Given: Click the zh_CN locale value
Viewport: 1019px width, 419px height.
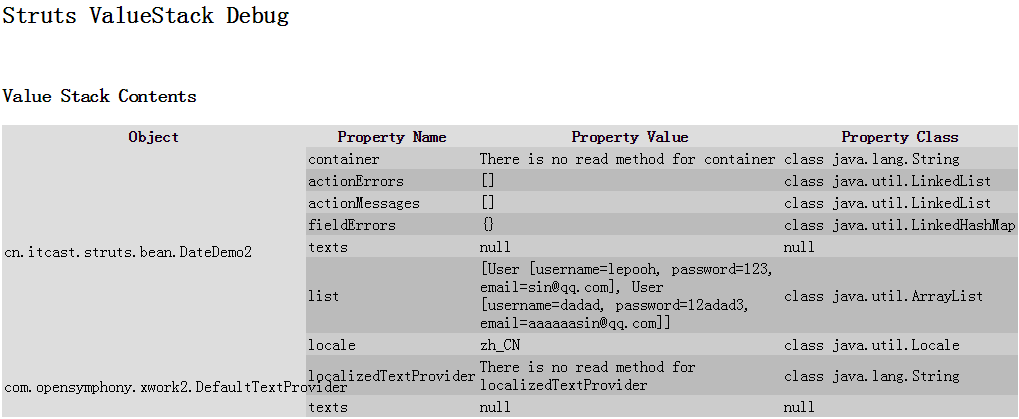Looking at the screenshot, I should [500, 345].
